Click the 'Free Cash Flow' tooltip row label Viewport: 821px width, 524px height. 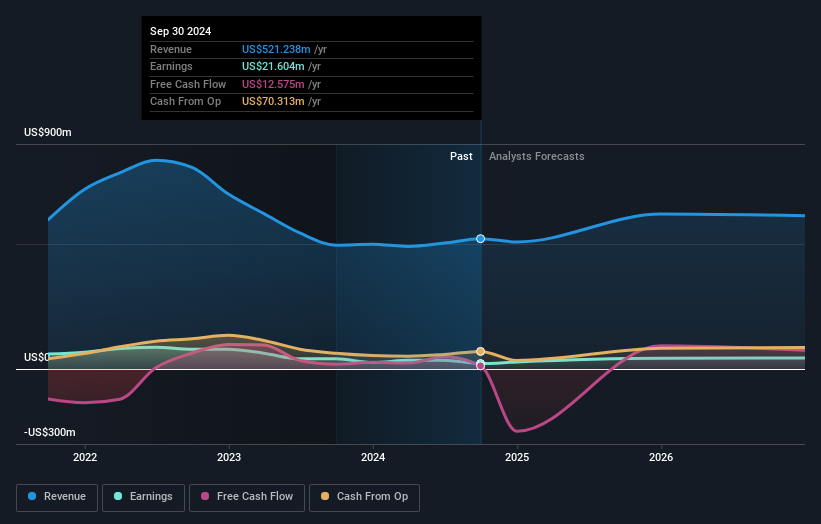pos(188,84)
